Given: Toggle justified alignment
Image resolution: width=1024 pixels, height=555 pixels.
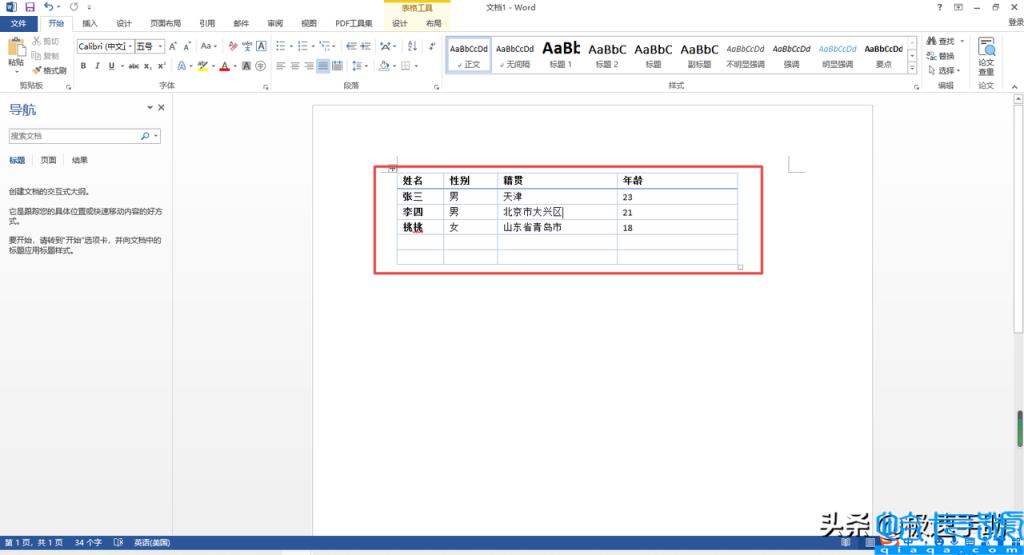Looking at the screenshot, I should point(323,66).
